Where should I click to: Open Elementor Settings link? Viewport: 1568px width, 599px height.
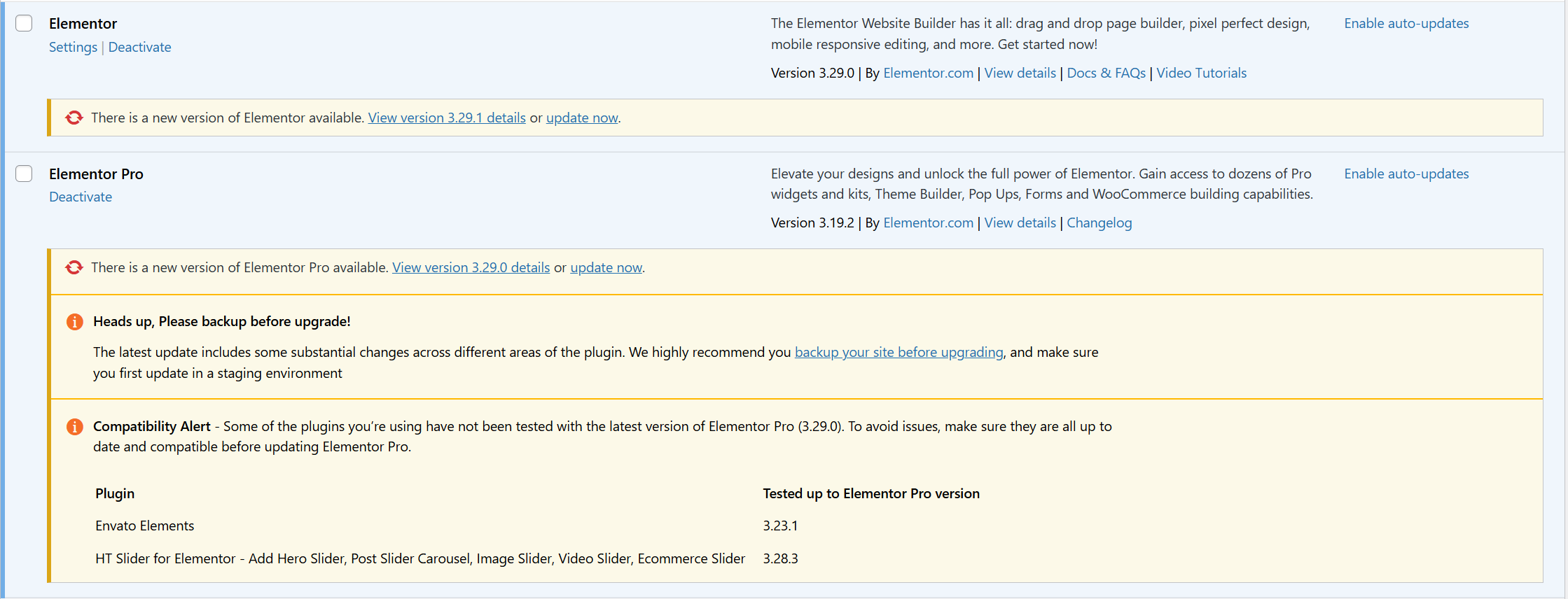pyautogui.click(x=73, y=47)
